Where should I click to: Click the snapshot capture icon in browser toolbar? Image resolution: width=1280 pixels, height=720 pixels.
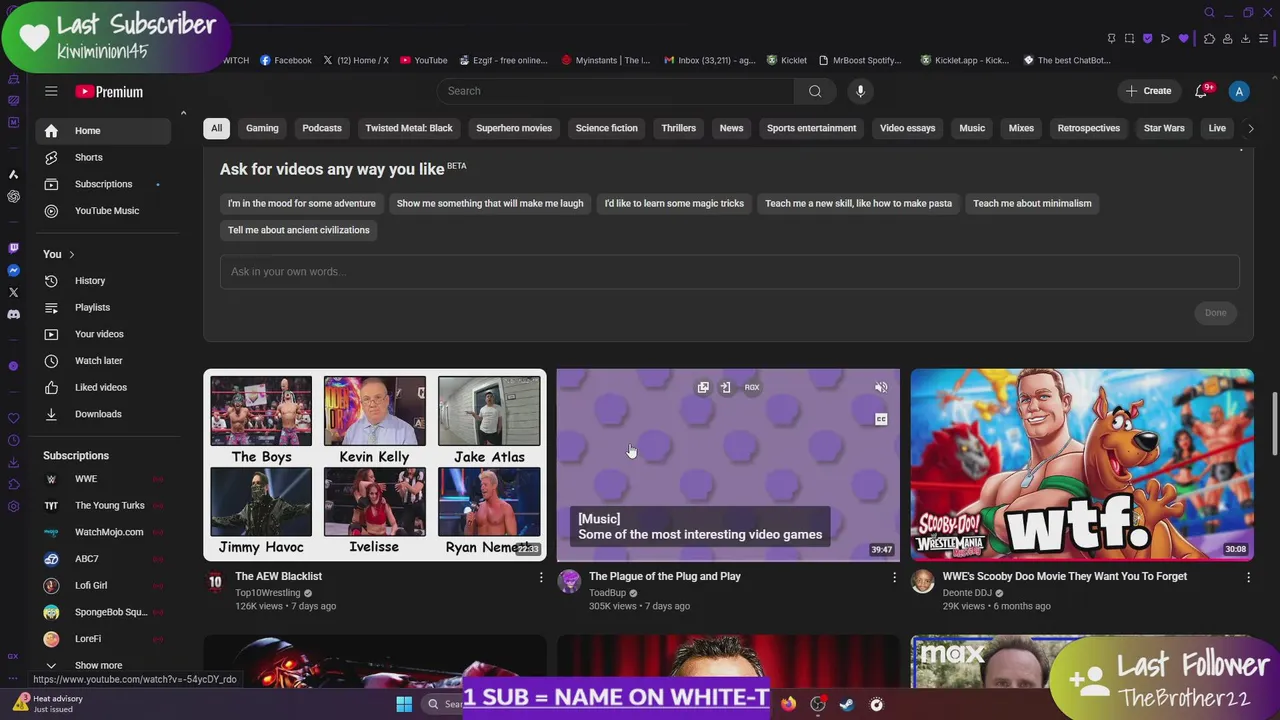coord(1129,38)
